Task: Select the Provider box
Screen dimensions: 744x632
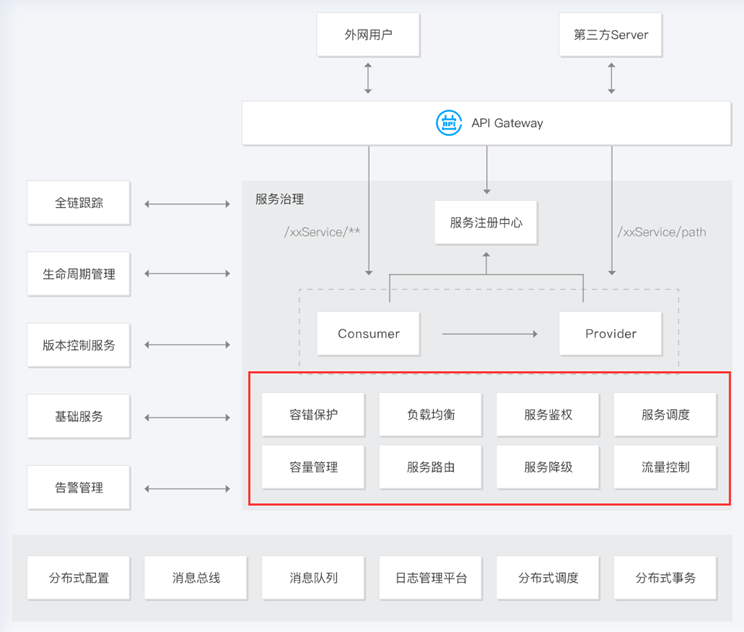Action: [x=610, y=334]
